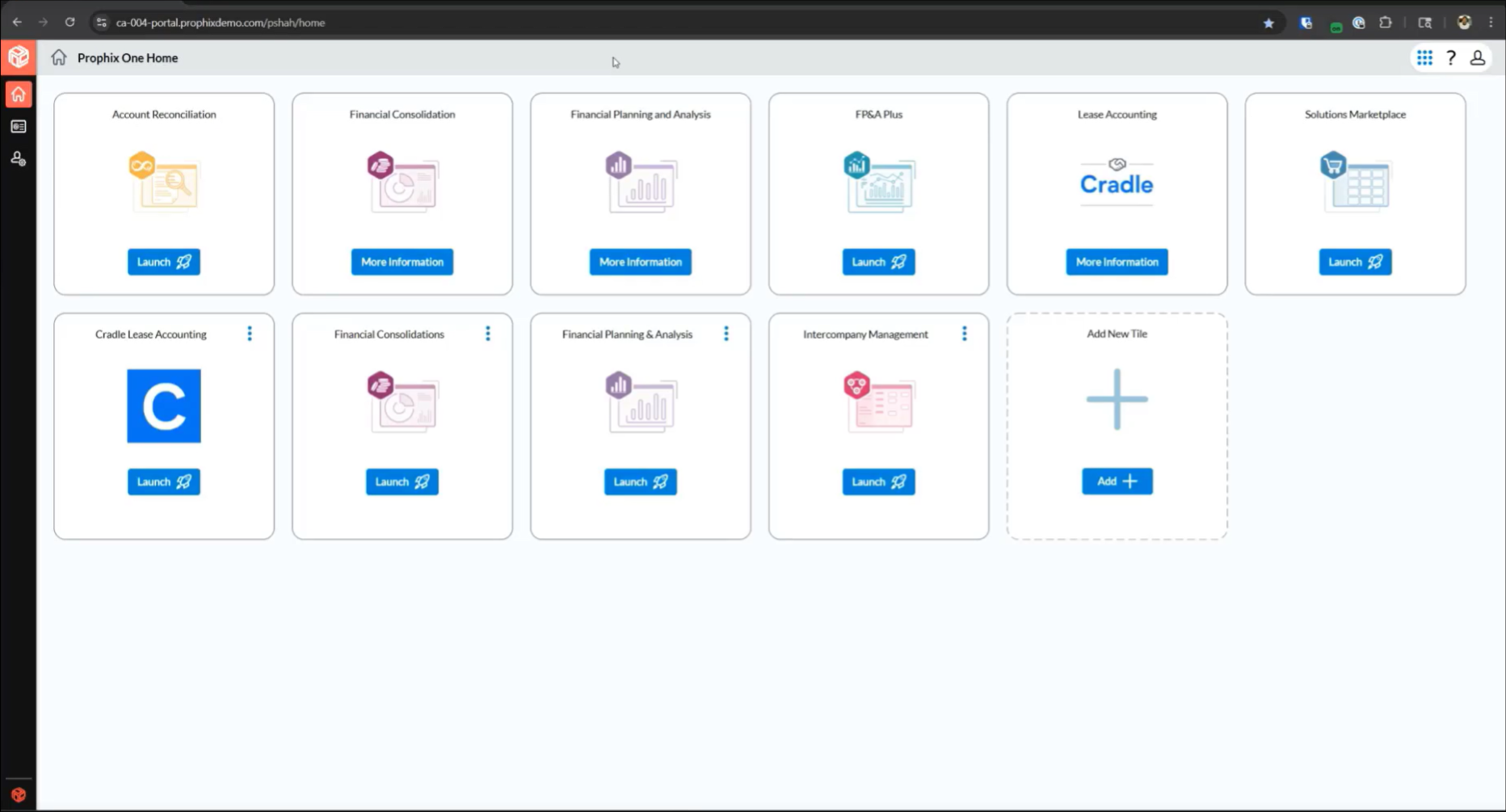Click the Home icon in left sidebar
This screenshot has height=812, width=1506.
18,95
